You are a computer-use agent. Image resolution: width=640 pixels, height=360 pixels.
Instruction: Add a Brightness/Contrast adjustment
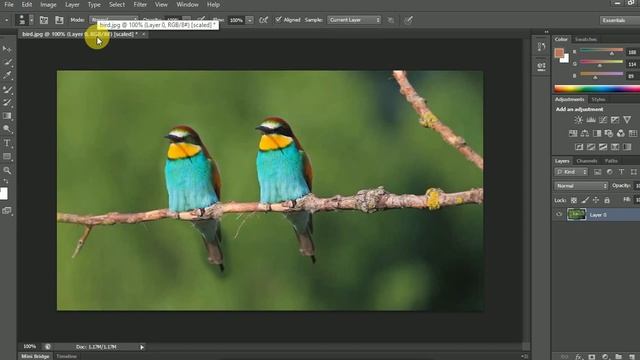(578, 120)
